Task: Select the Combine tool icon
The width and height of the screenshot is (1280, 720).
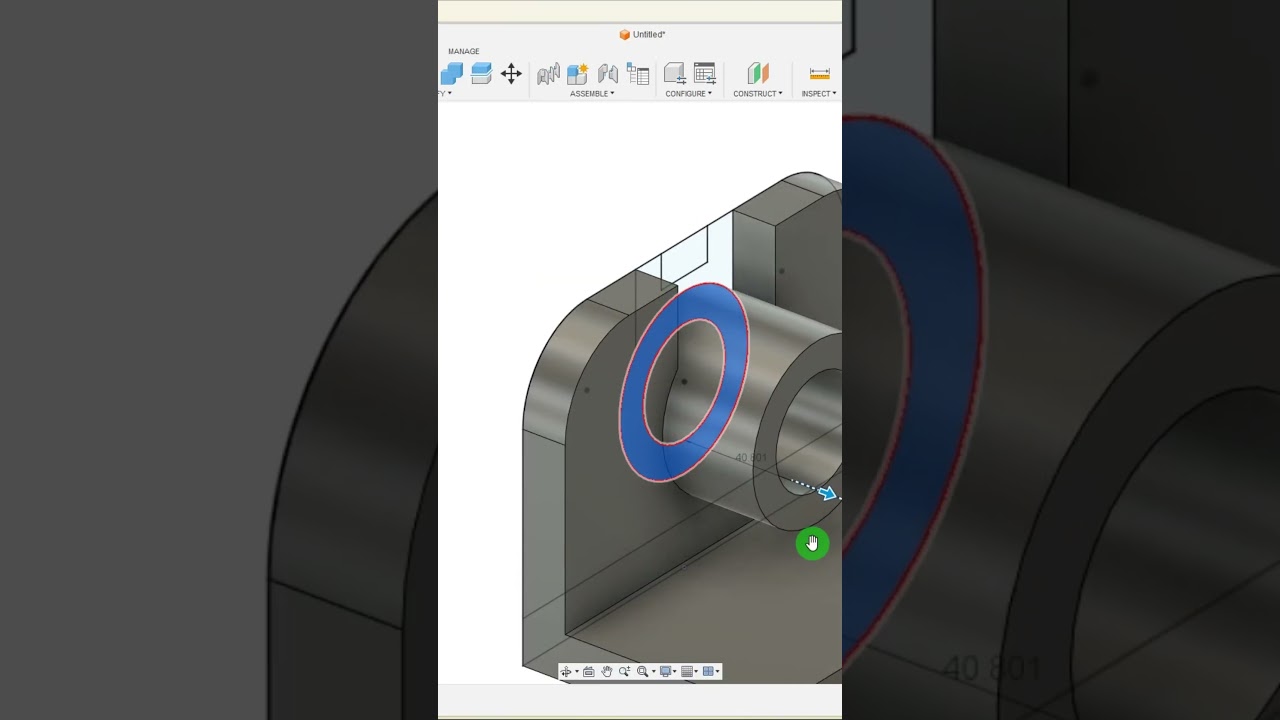Action: tap(452, 73)
